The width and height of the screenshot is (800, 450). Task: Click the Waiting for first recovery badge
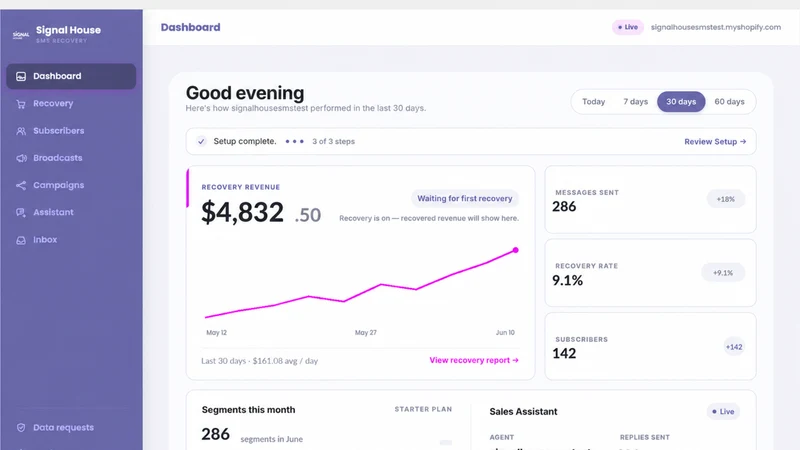point(465,198)
